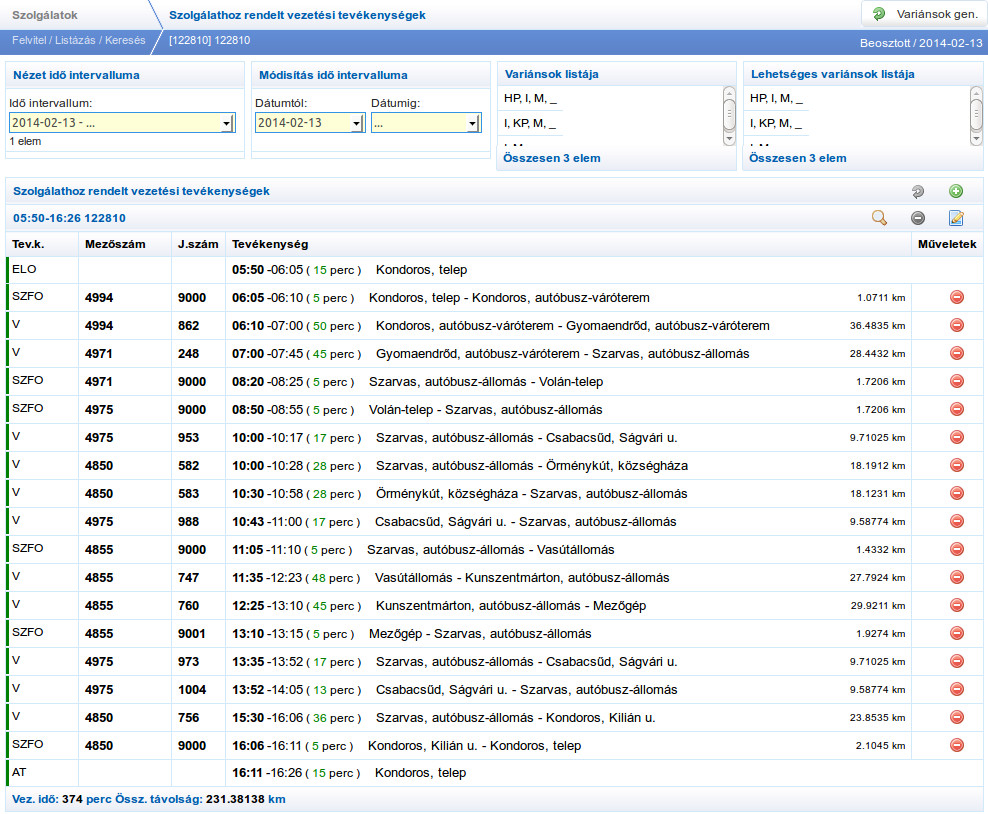Remove the 13:10-13:15 Mezőgép row
988x814 pixels.
(x=956, y=633)
